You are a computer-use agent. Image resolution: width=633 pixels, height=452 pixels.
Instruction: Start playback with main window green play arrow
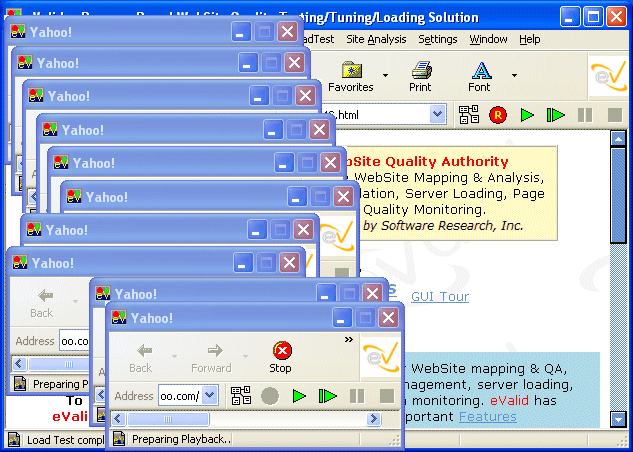pyautogui.click(x=527, y=115)
